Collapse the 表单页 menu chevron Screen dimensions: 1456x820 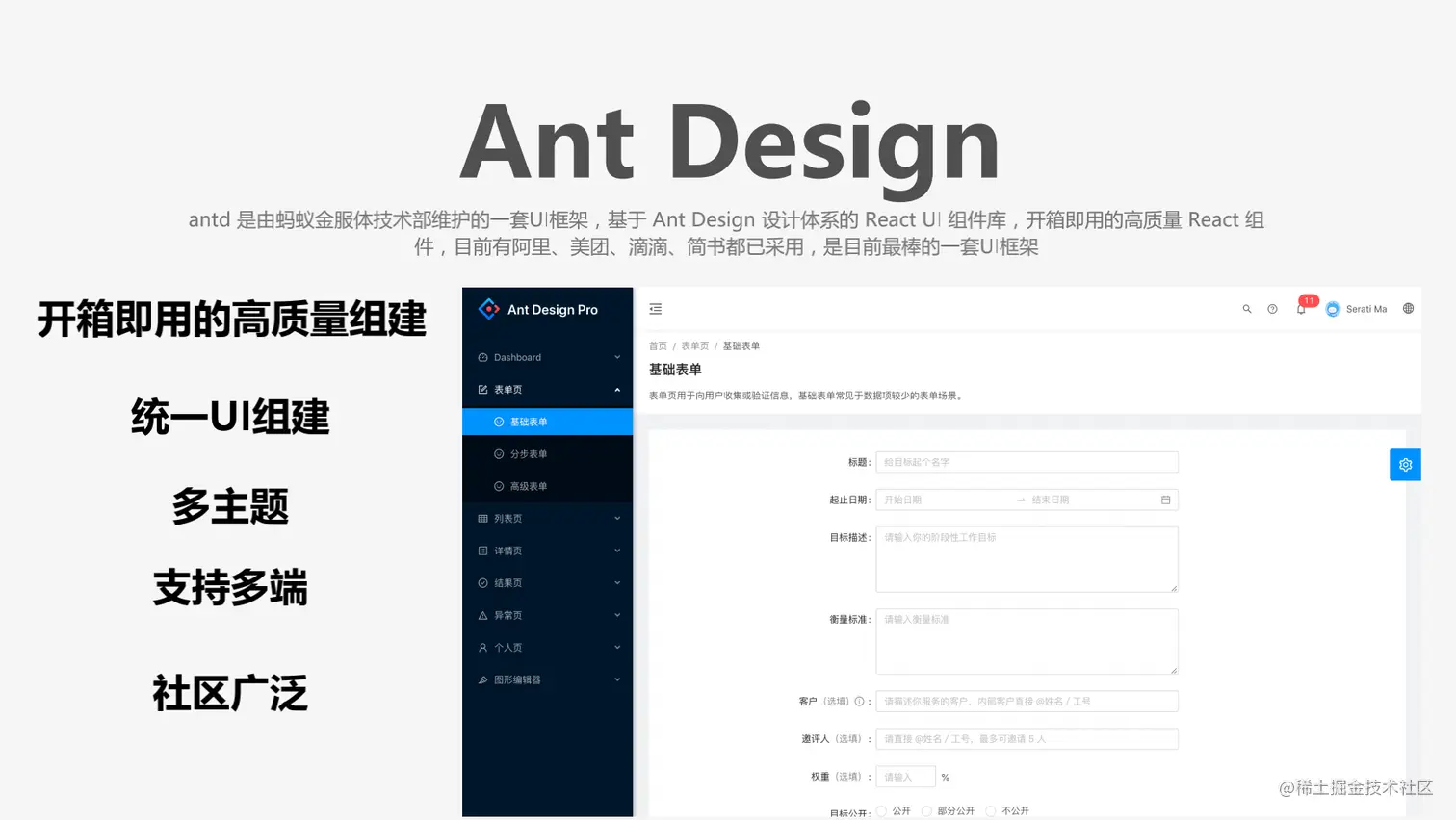click(x=617, y=390)
